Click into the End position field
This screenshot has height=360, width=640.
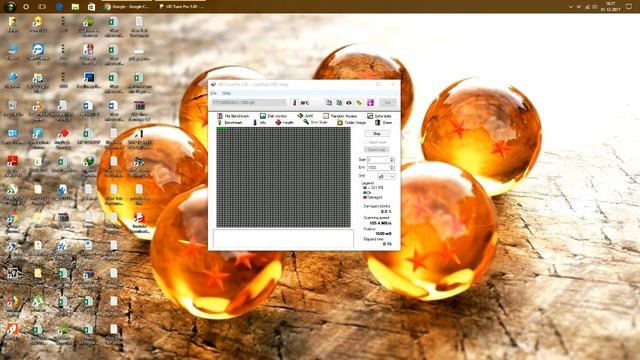coord(378,167)
